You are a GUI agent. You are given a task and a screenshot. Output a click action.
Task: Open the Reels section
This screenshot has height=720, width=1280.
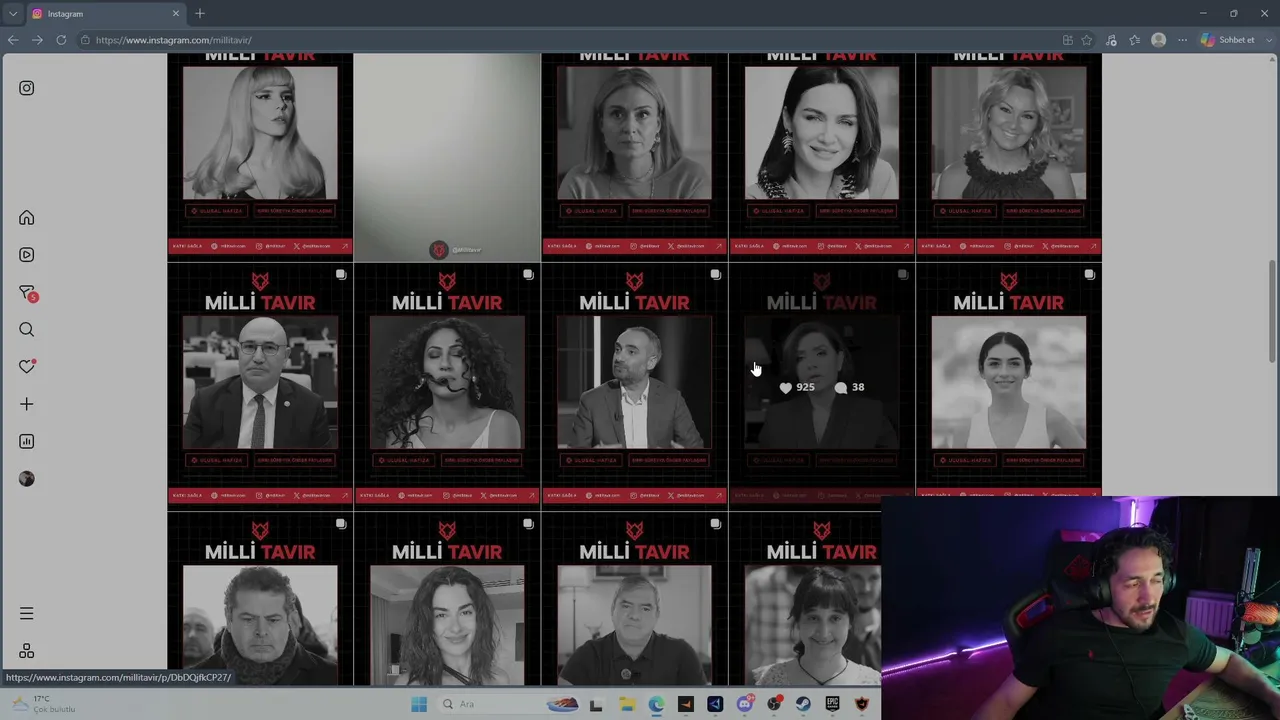pyautogui.click(x=27, y=255)
